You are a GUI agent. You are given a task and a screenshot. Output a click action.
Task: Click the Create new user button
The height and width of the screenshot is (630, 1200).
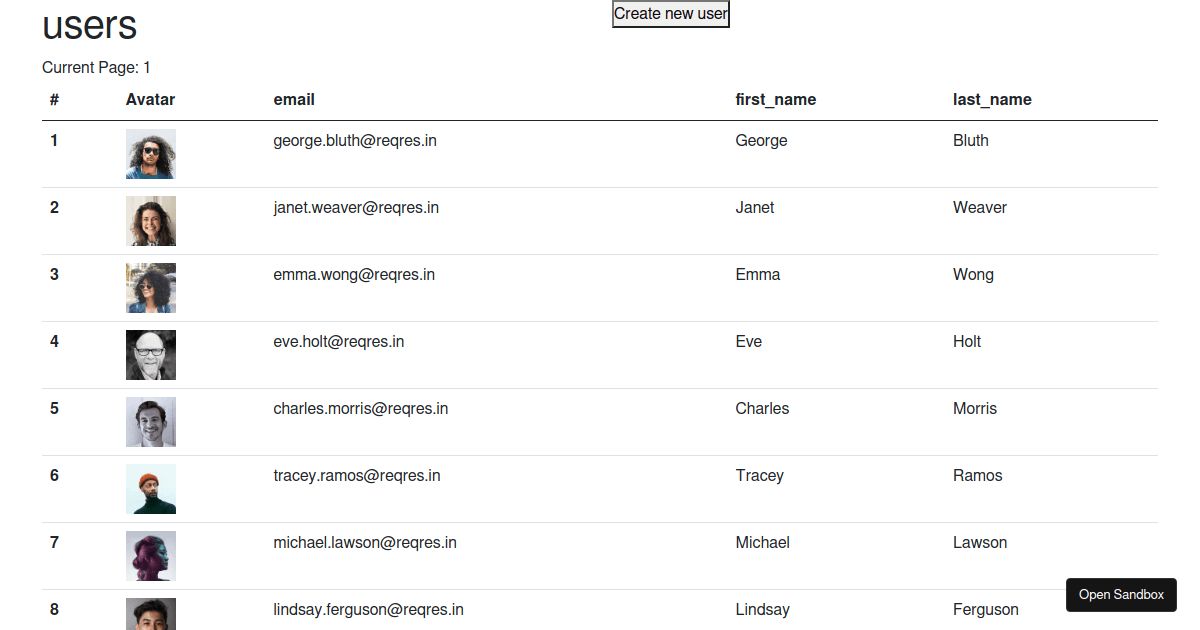pos(670,14)
